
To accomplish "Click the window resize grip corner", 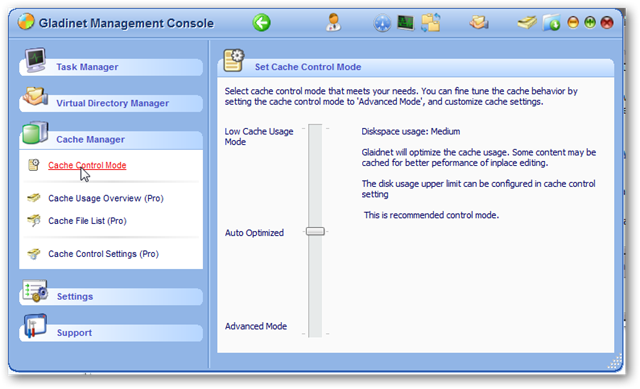I will 615,362.
